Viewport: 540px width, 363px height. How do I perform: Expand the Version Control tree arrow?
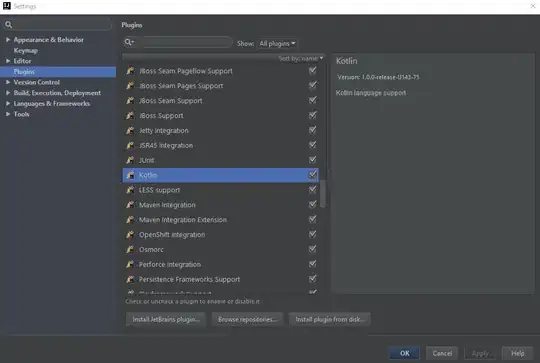click(x=8, y=82)
